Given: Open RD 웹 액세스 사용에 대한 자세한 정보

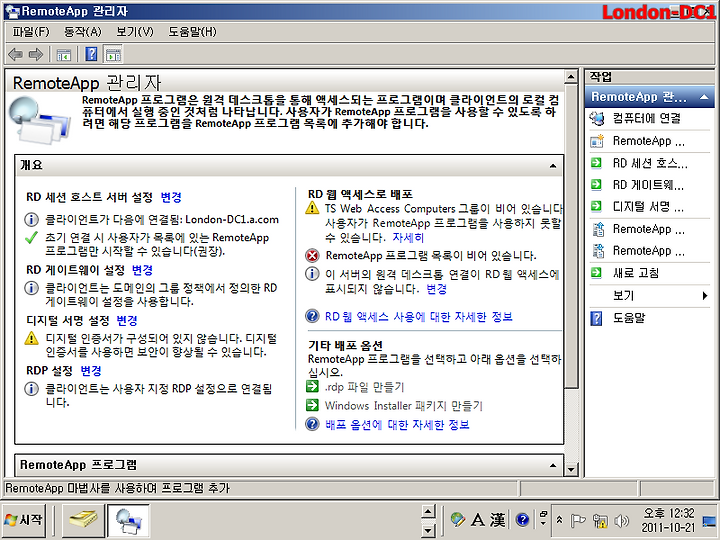Looking at the screenshot, I should [419, 316].
